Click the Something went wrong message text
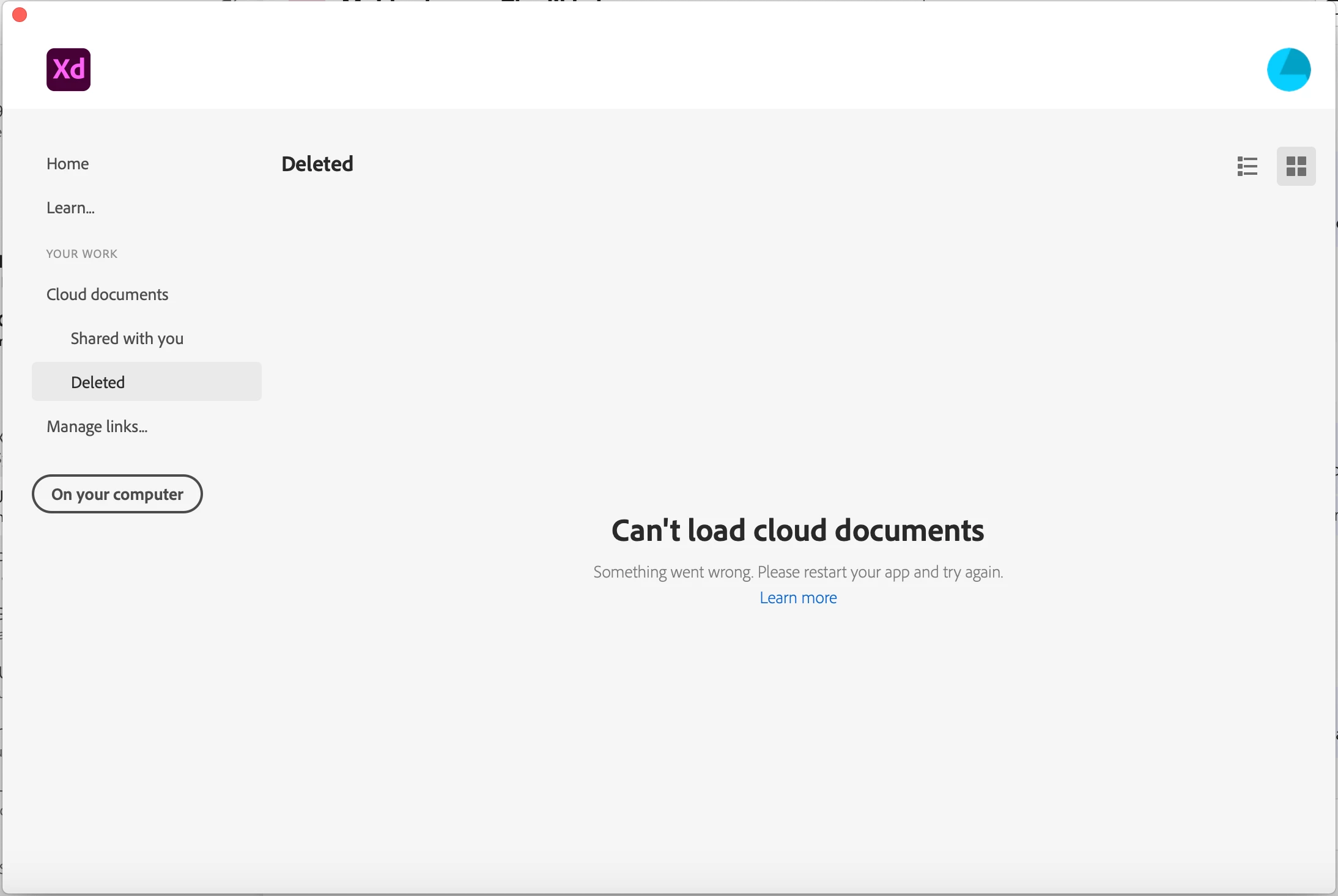 [x=797, y=572]
